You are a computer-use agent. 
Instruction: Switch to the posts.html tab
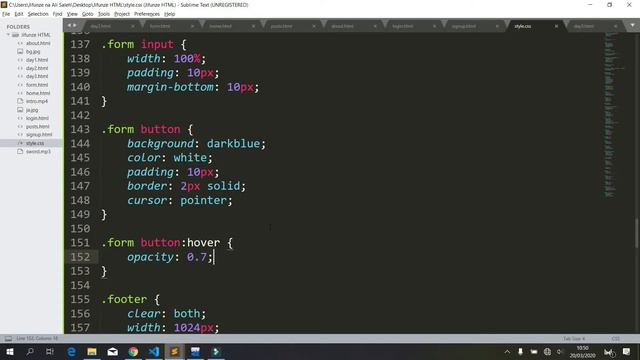281,26
